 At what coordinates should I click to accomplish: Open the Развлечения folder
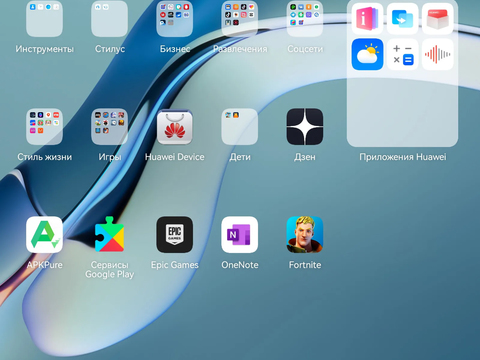click(x=240, y=18)
